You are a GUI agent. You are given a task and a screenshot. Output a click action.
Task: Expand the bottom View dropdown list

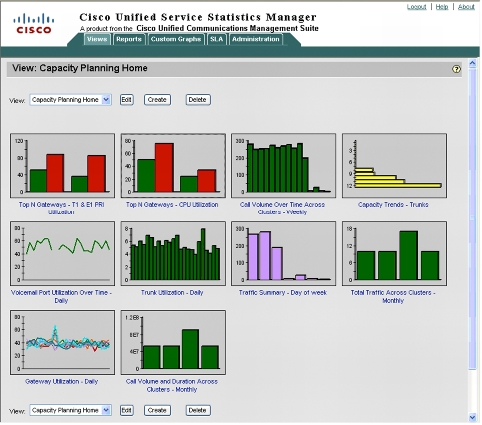[x=106, y=410]
